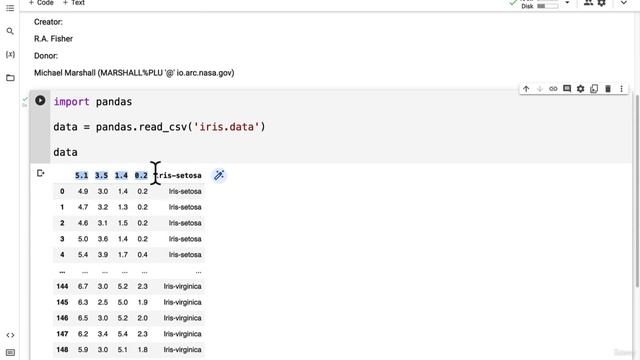Click the value 0.4 in row 4
This screenshot has height=360, width=640.
point(142,255)
